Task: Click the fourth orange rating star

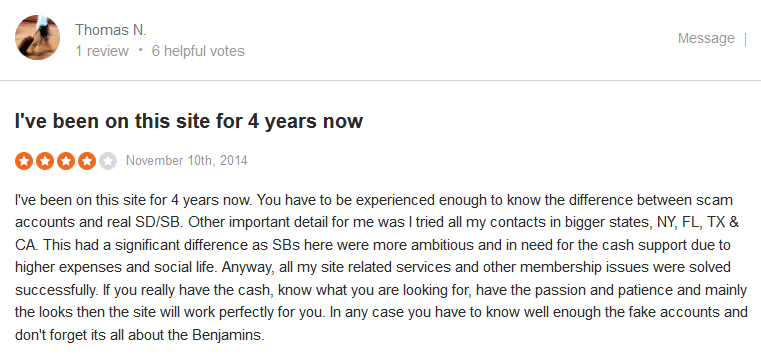Action: coord(87,161)
